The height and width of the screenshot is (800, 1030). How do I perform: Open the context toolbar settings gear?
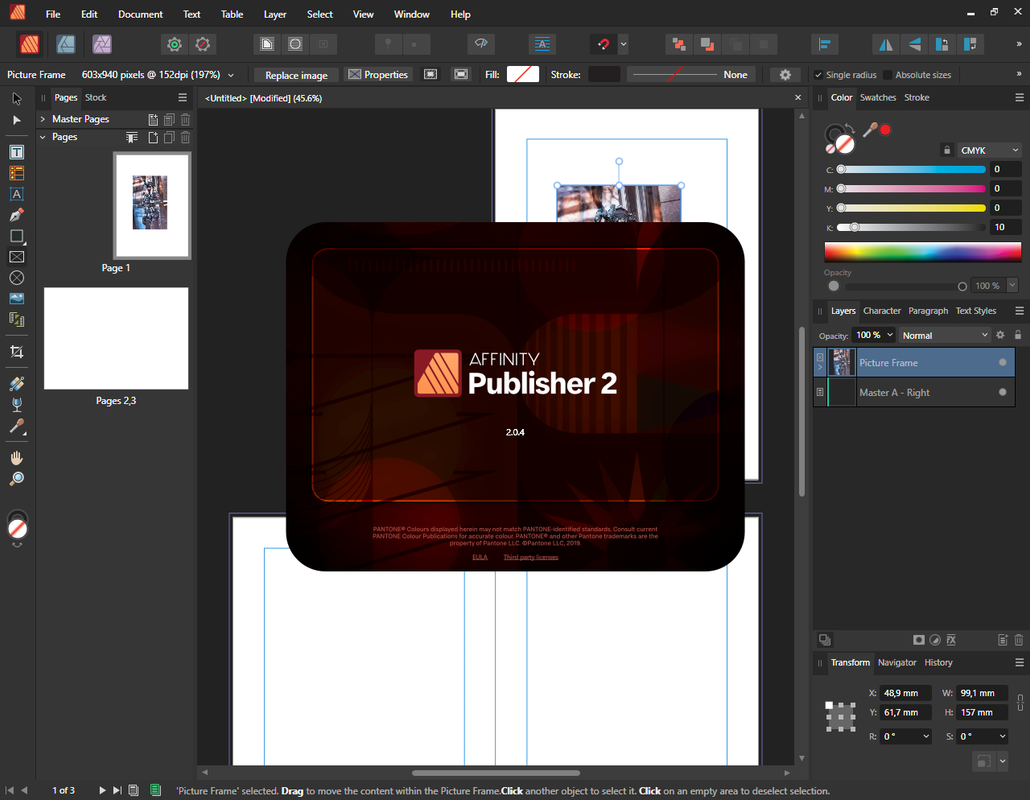785,75
